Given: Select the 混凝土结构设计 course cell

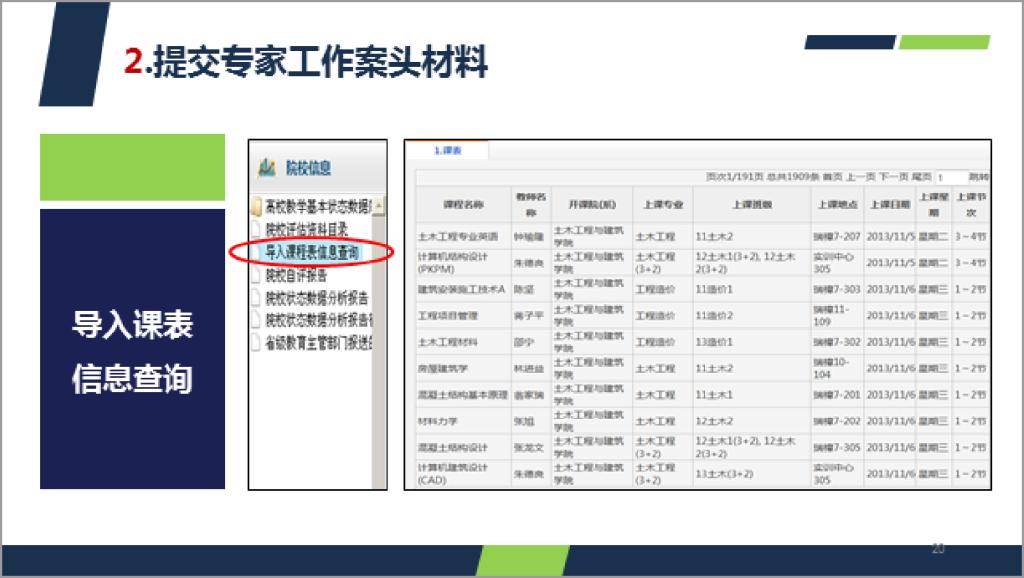Looking at the screenshot, I should tap(463, 447).
